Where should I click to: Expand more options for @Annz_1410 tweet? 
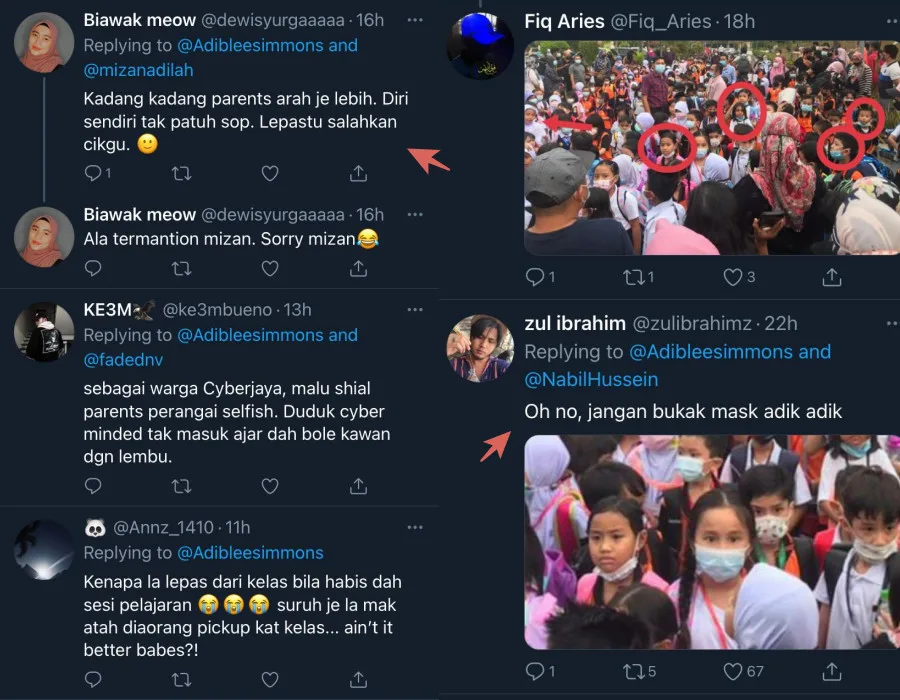[414, 527]
